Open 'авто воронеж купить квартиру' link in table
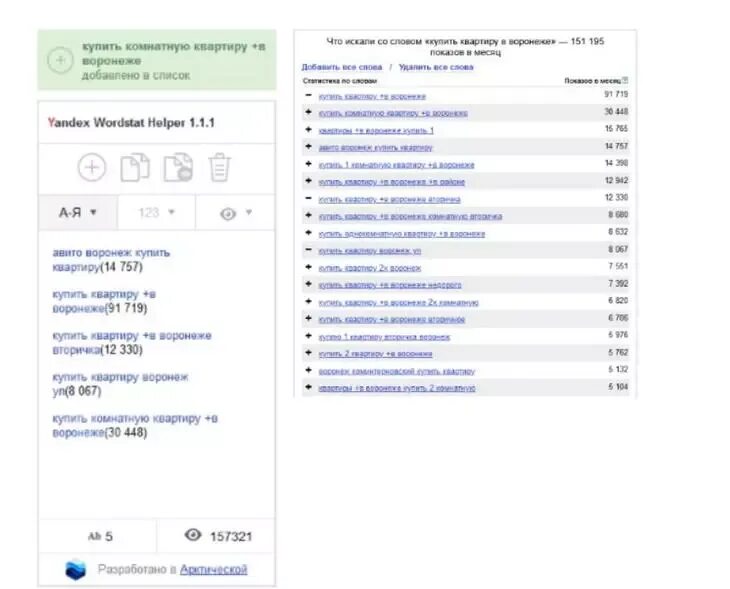730x589 pixels. point(375,148)
